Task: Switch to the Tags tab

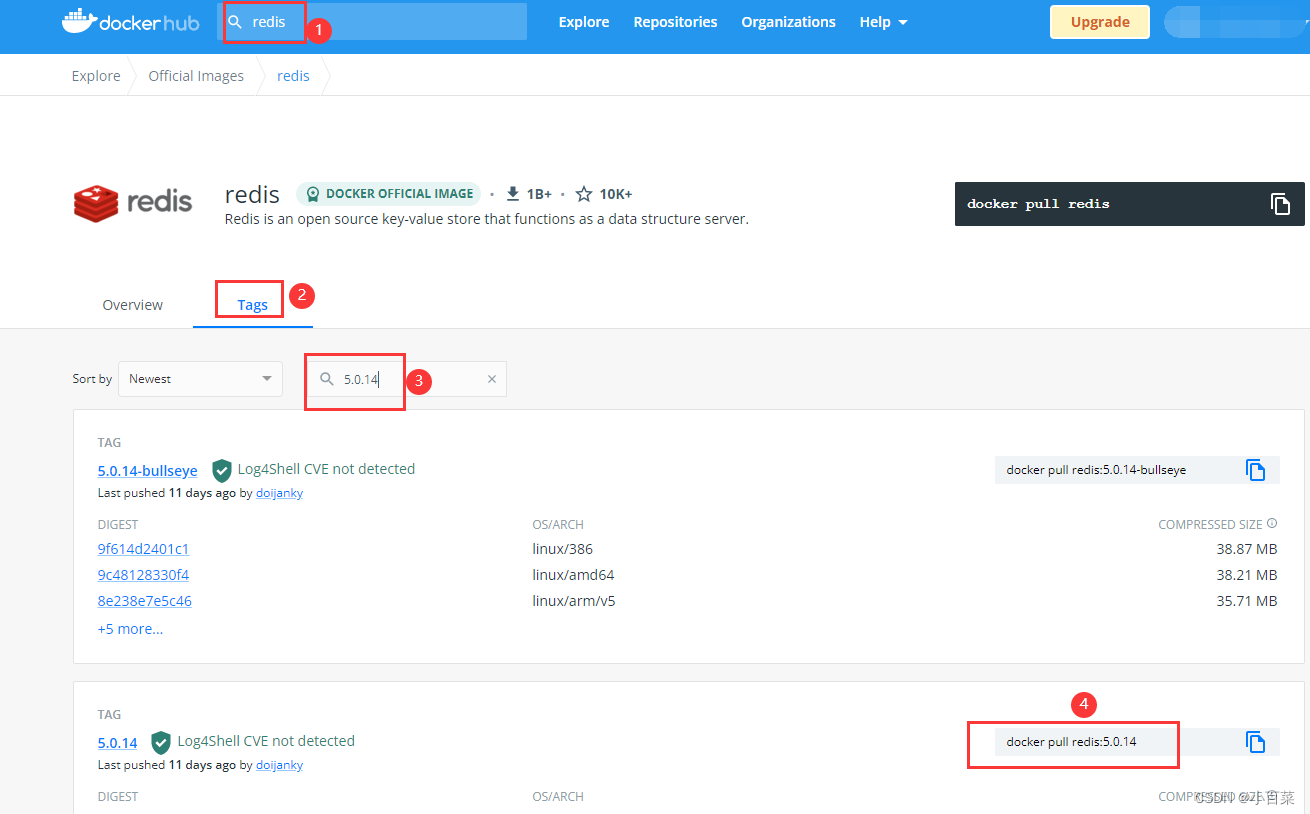Action: click(x=253, y=305)
